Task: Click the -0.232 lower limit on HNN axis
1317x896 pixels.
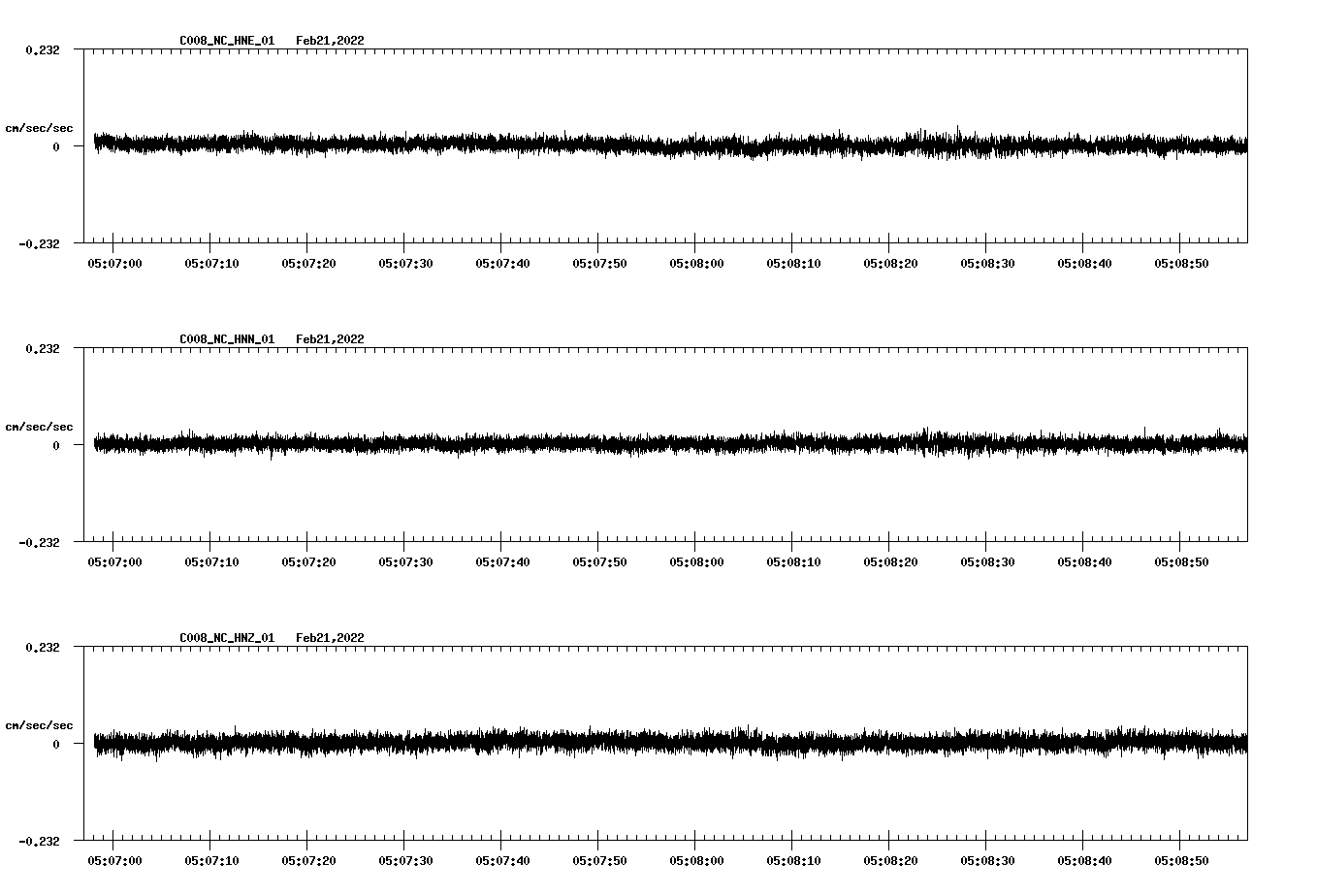Action: [x=39, y=542]
